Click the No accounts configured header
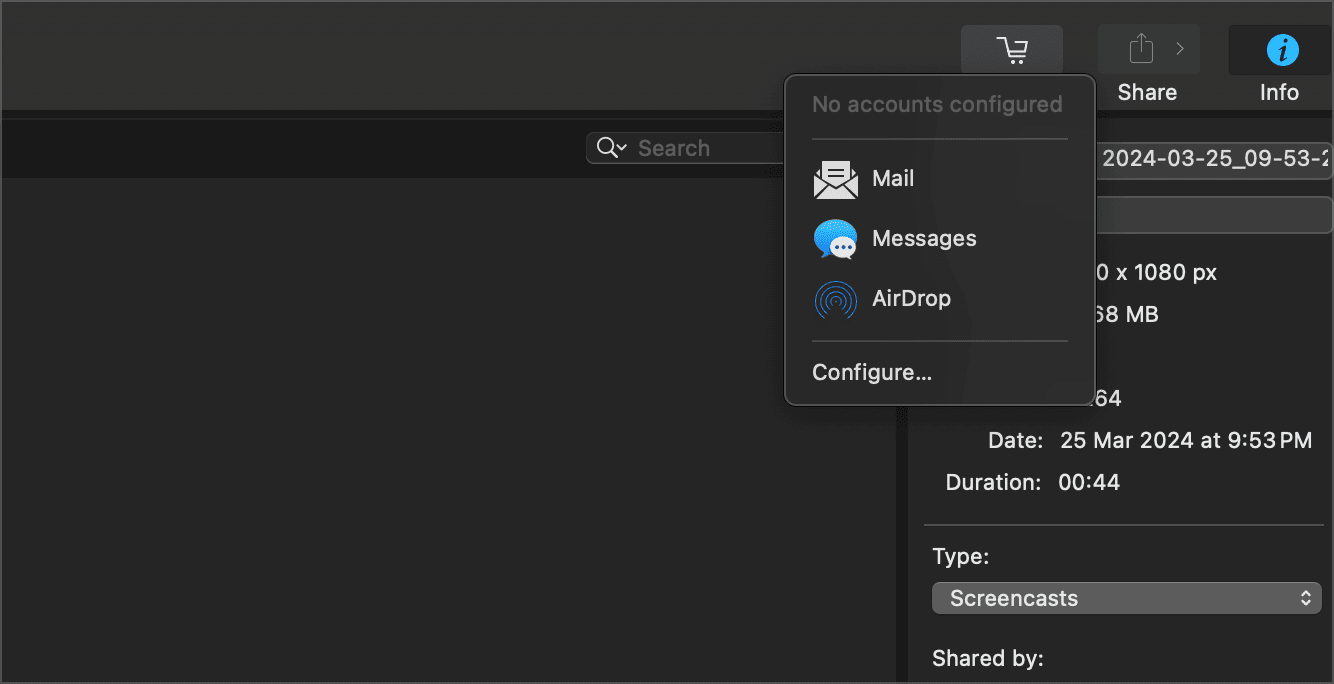Viewport: 1334px width, 684px height. (x=937, y=103)
